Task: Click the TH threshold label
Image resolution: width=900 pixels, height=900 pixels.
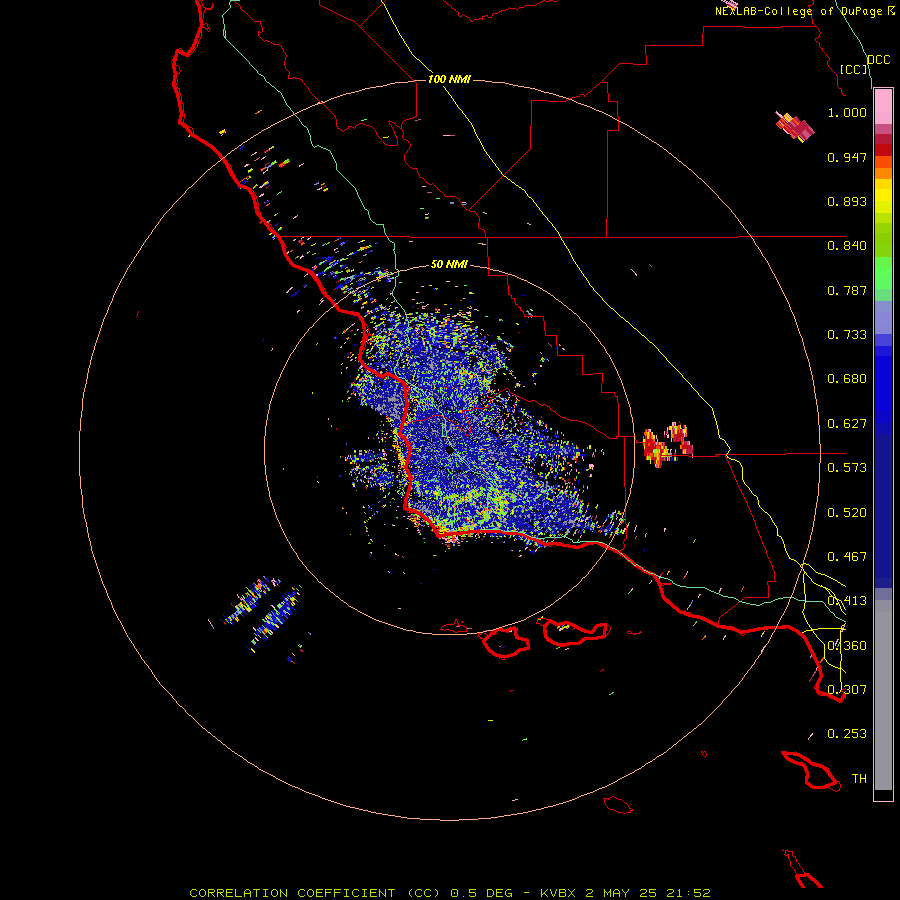Action: pos(859,779)
